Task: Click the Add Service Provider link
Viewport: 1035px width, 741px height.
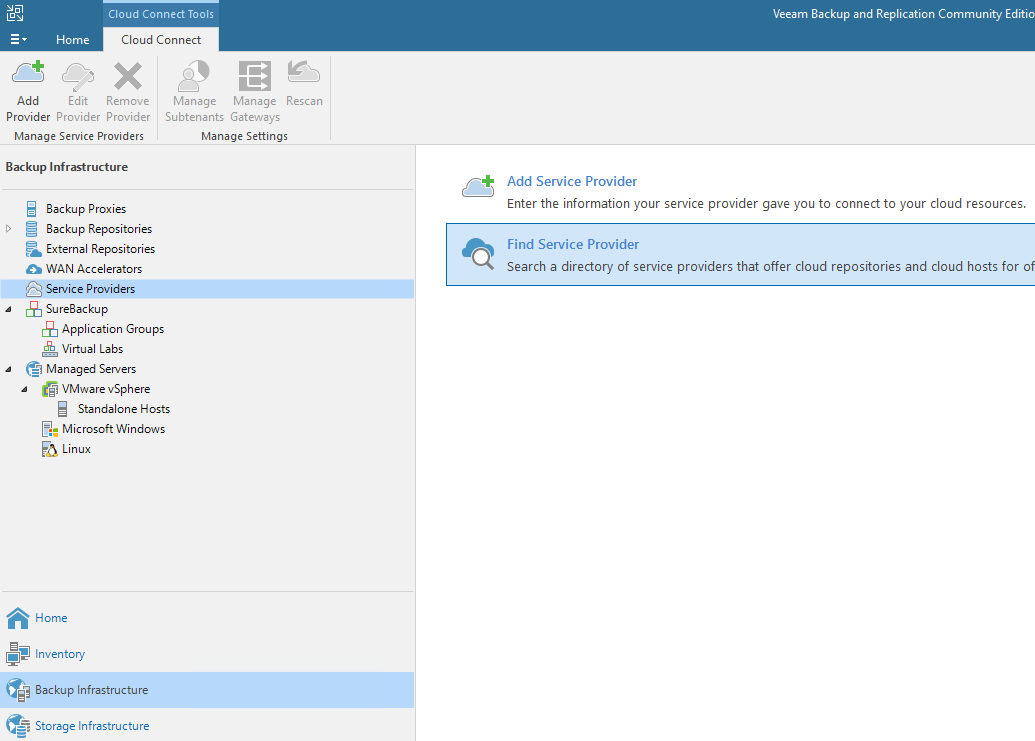Action: click(572, 181)
